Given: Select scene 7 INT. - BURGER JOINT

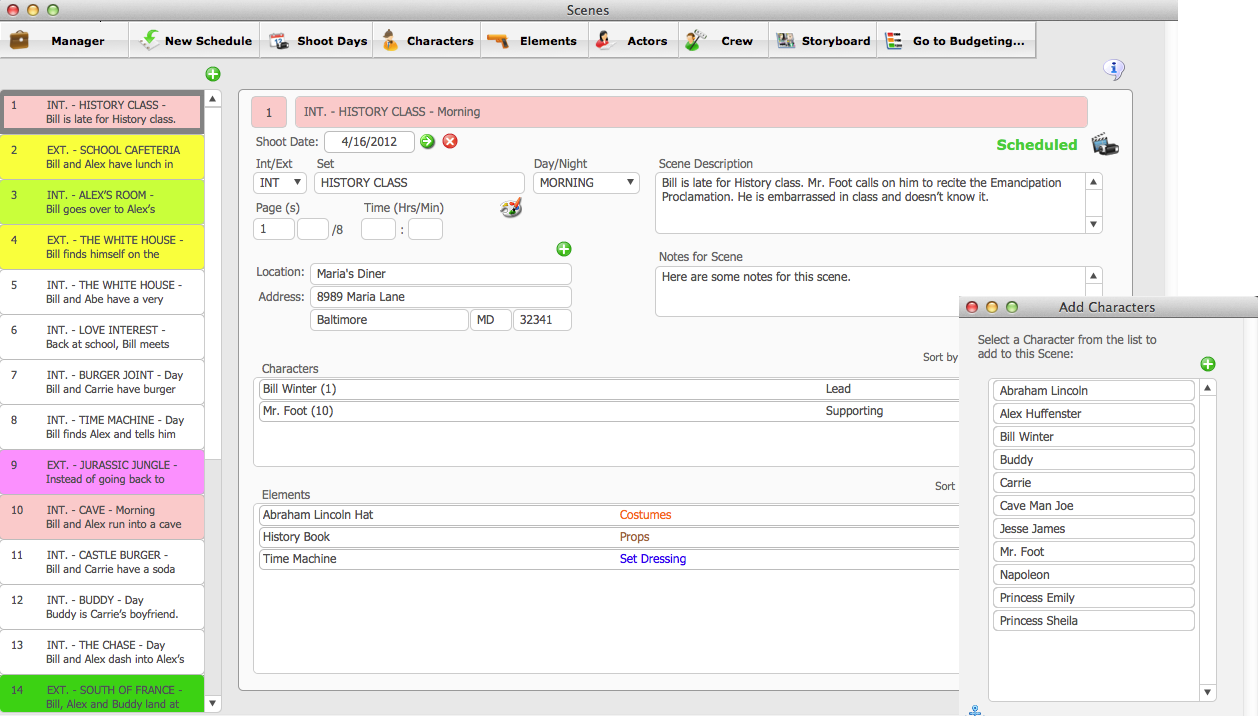Looking at the screenshot, I should [102, 382].
